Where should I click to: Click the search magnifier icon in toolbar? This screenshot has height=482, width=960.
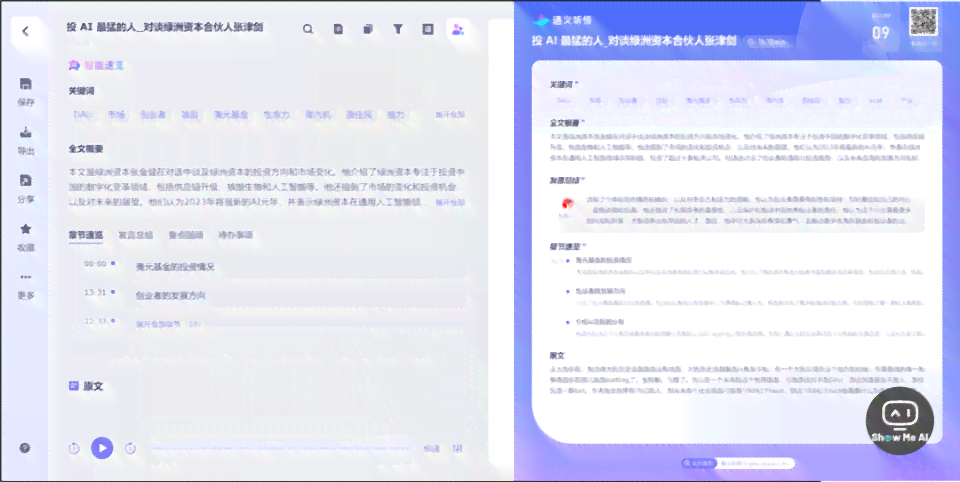click(308, 29)
